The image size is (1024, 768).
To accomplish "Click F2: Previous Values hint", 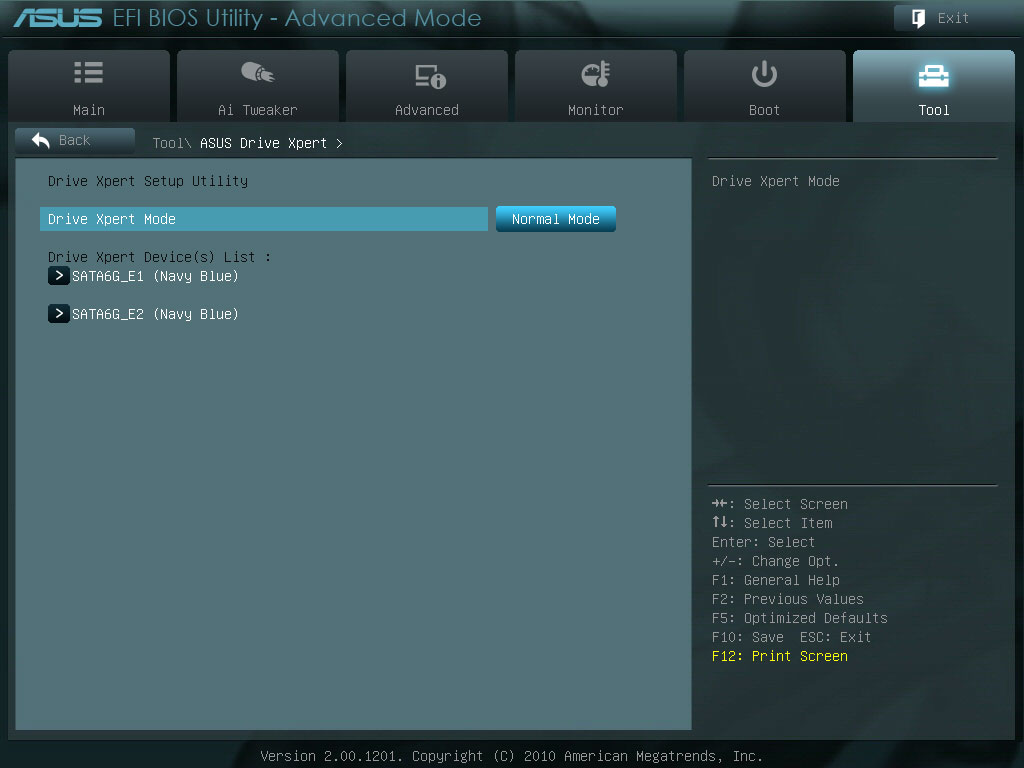I will tap(788, 599).
